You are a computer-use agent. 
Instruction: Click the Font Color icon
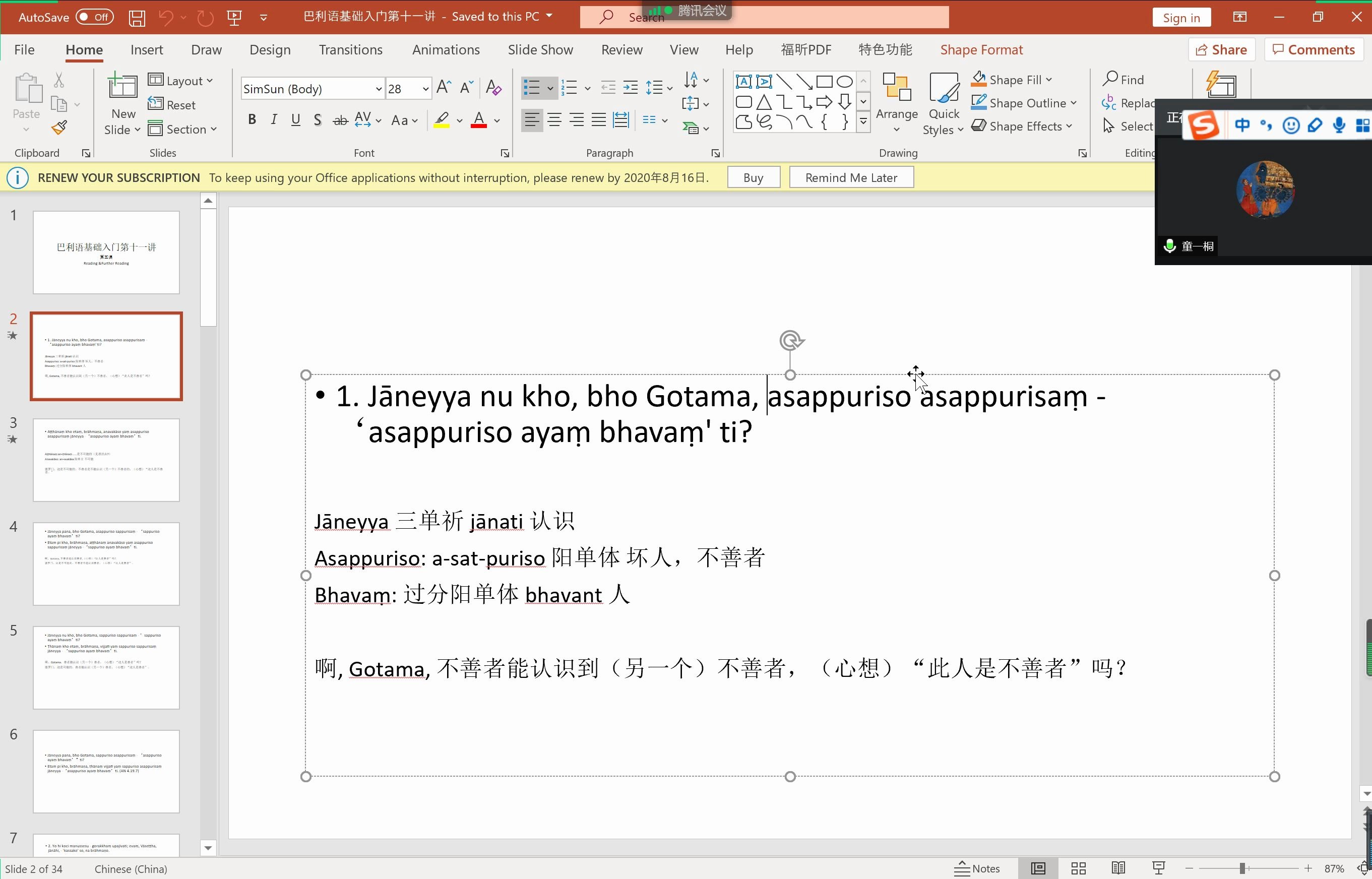coord(479,119)
